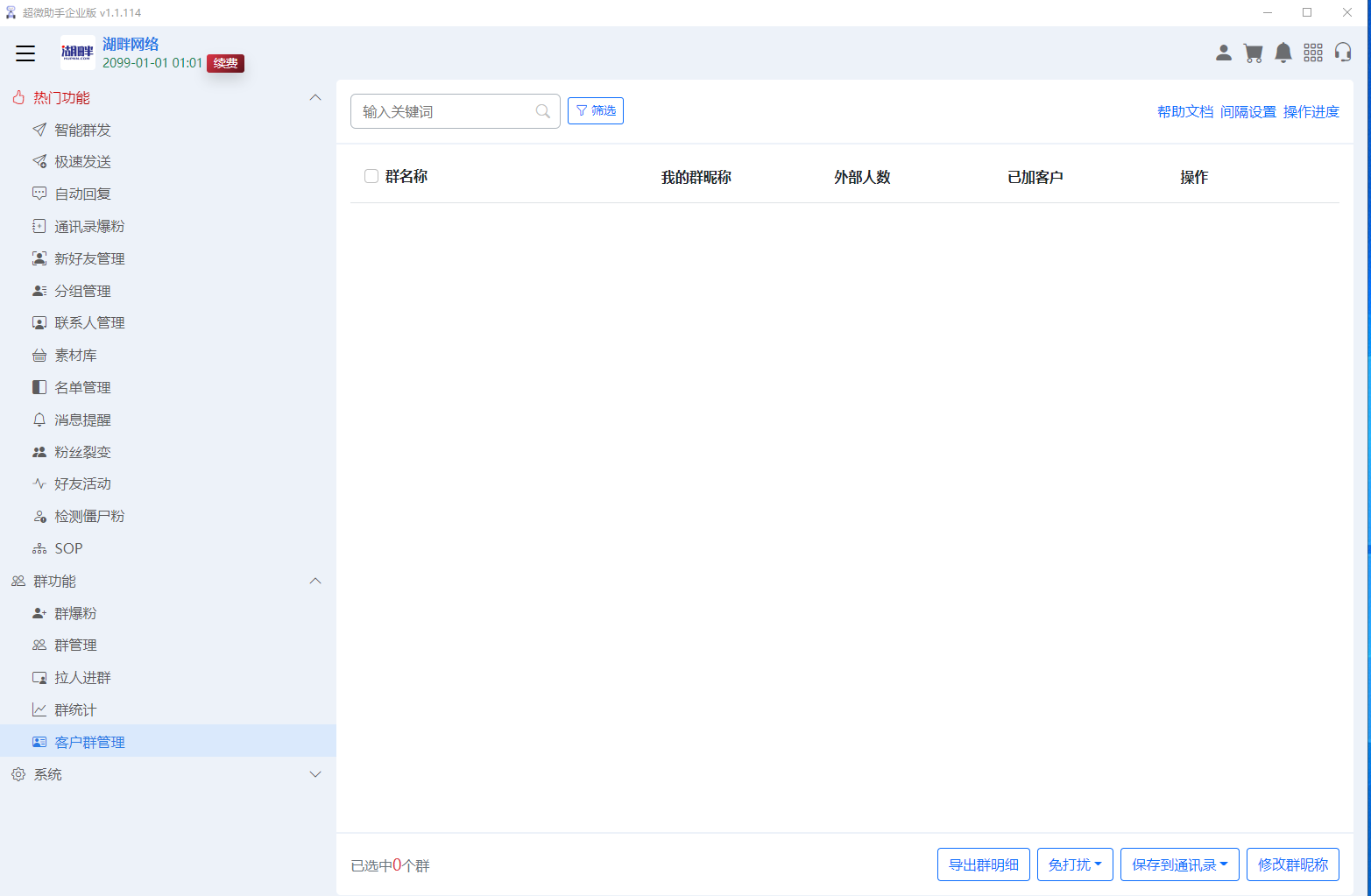Select 自动回复 in the sidebar

click(83, 194)
